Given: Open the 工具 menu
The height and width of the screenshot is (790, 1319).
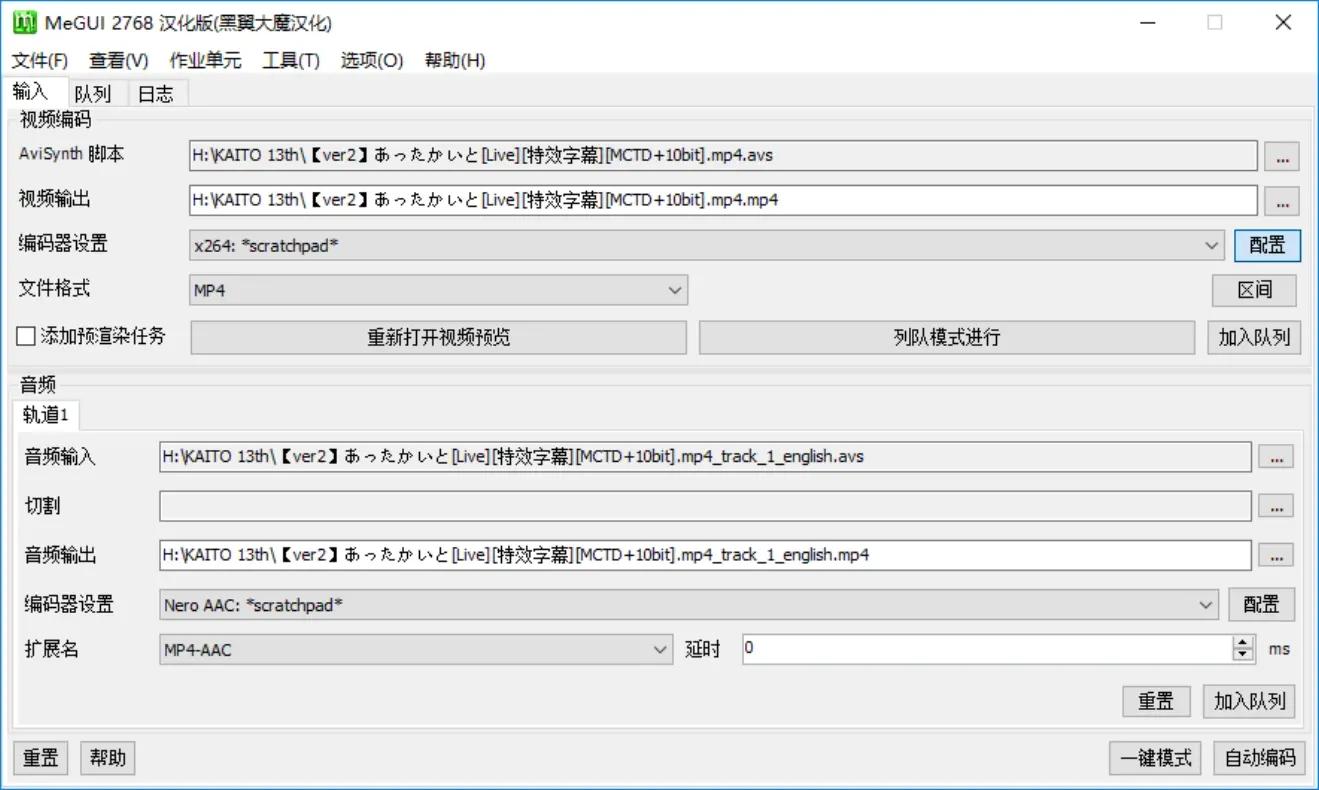Looking at the screenshot, I should [x=290, y=60].
